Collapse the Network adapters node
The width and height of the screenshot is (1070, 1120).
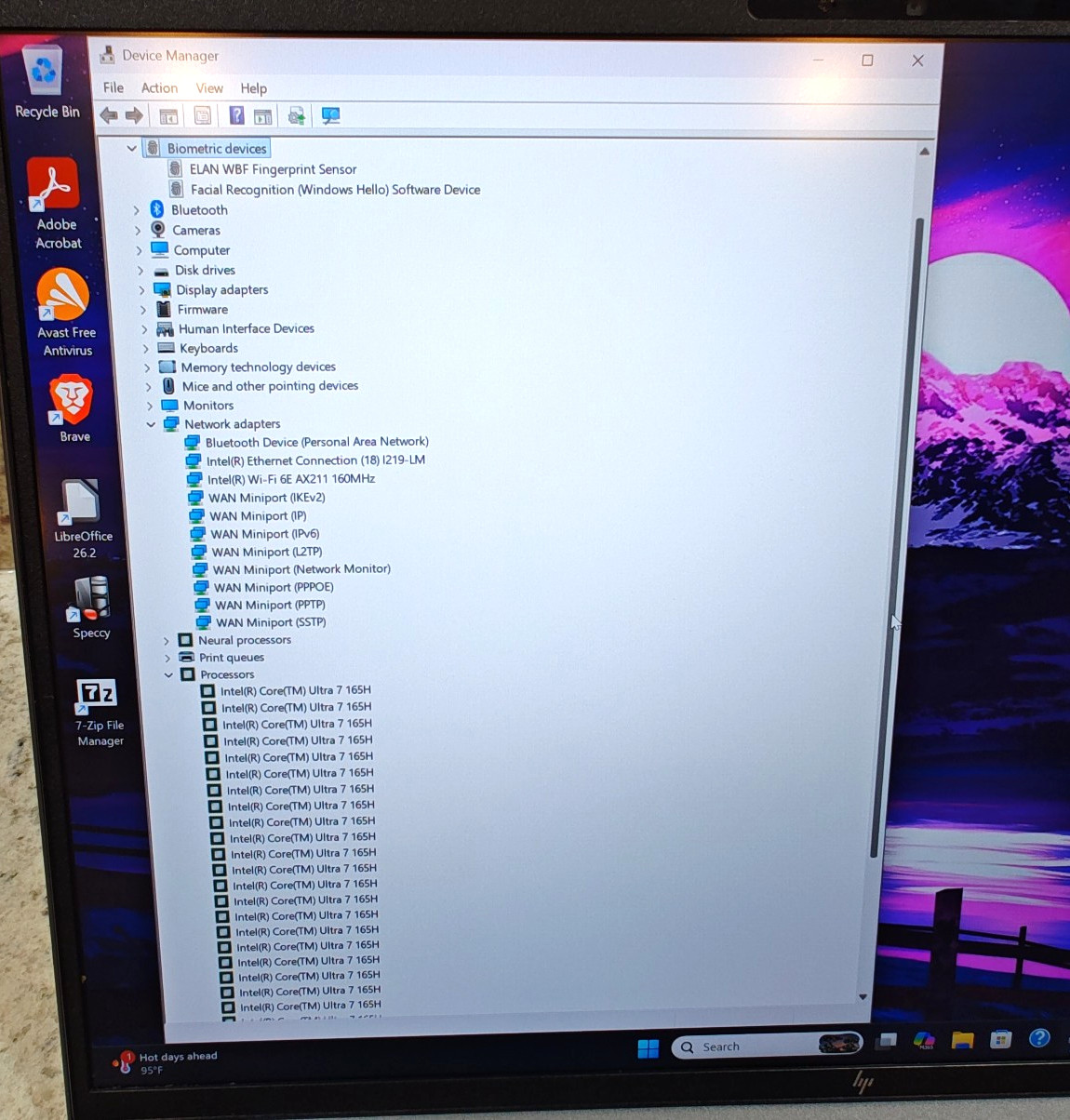pos(151,424)
